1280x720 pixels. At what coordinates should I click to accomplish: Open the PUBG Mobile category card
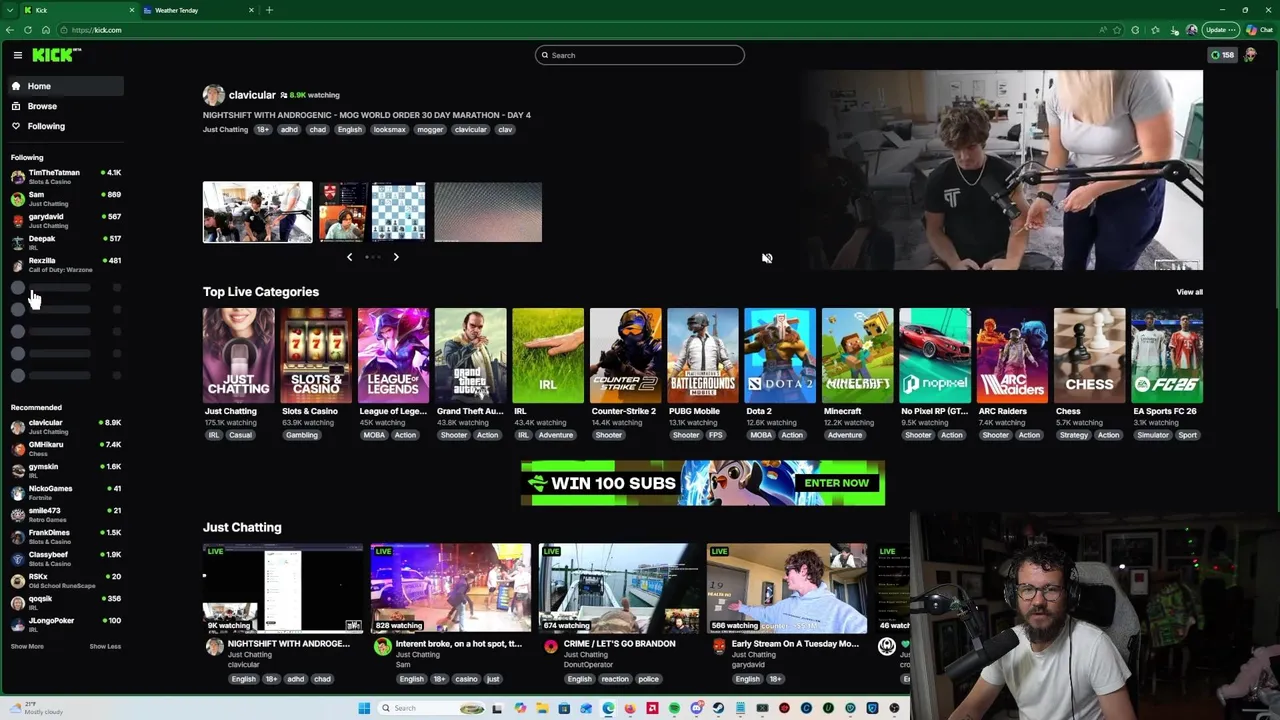tap(702, 356)
